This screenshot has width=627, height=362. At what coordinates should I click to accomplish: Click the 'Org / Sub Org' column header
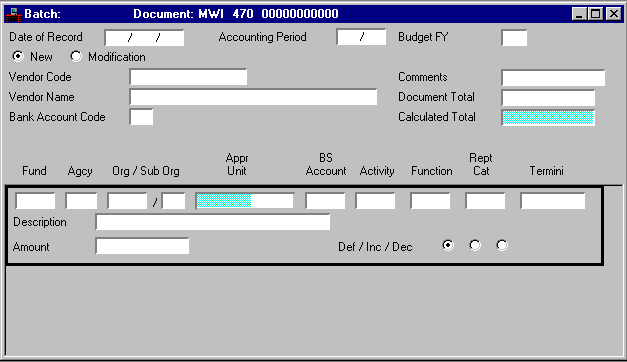pyautogui.click(x=146, y=171)
